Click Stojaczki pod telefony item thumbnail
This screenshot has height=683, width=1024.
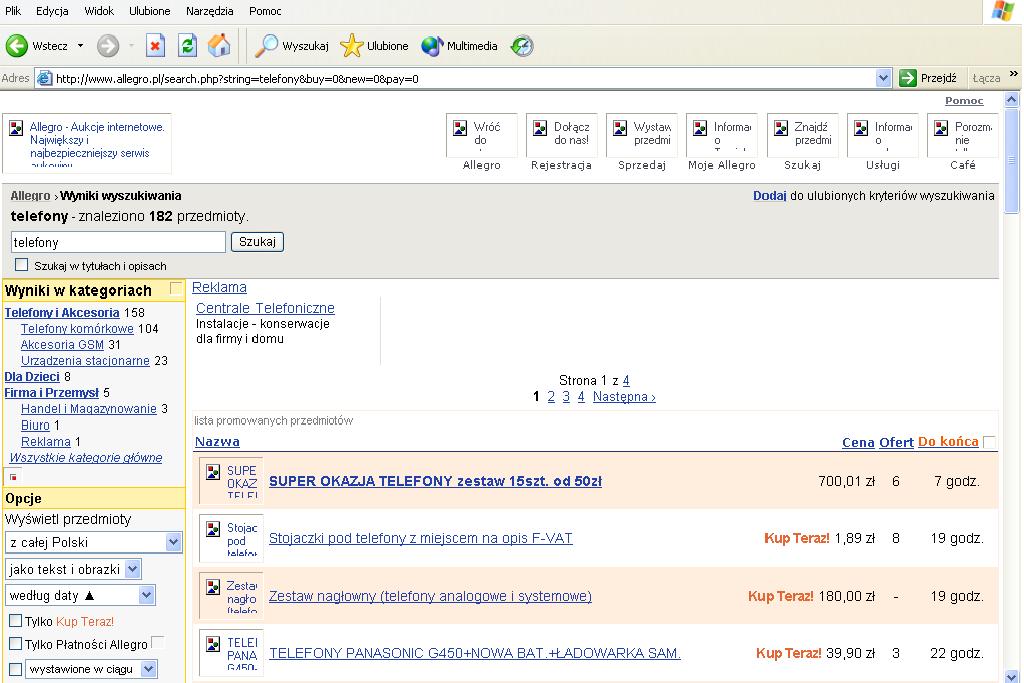(231, 538)
